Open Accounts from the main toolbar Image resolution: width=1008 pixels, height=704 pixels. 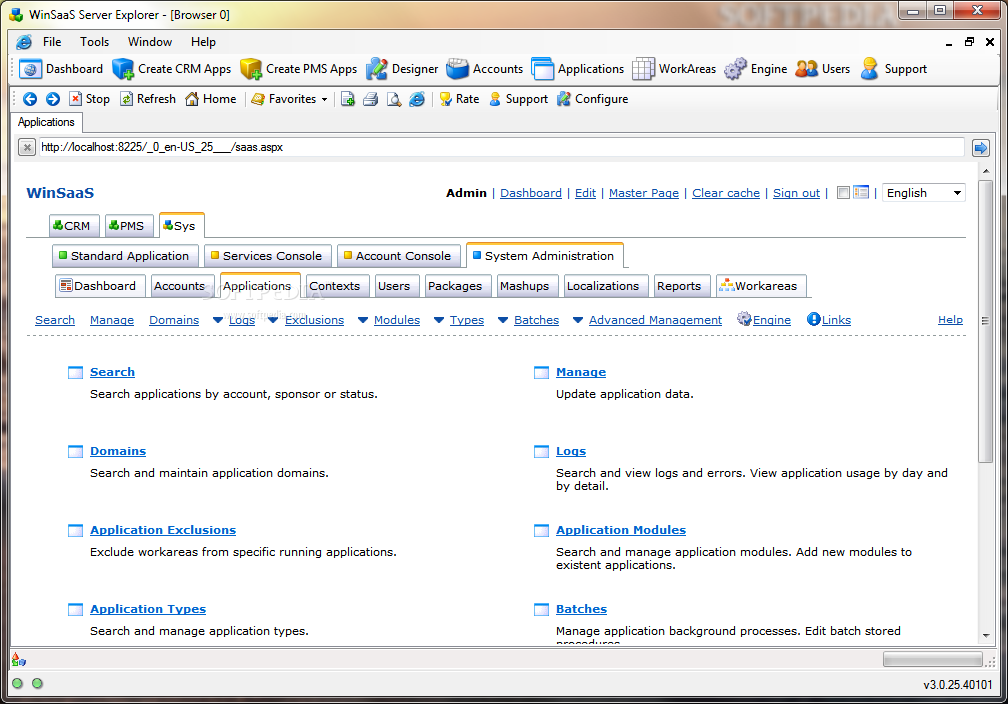click(485, 69)
